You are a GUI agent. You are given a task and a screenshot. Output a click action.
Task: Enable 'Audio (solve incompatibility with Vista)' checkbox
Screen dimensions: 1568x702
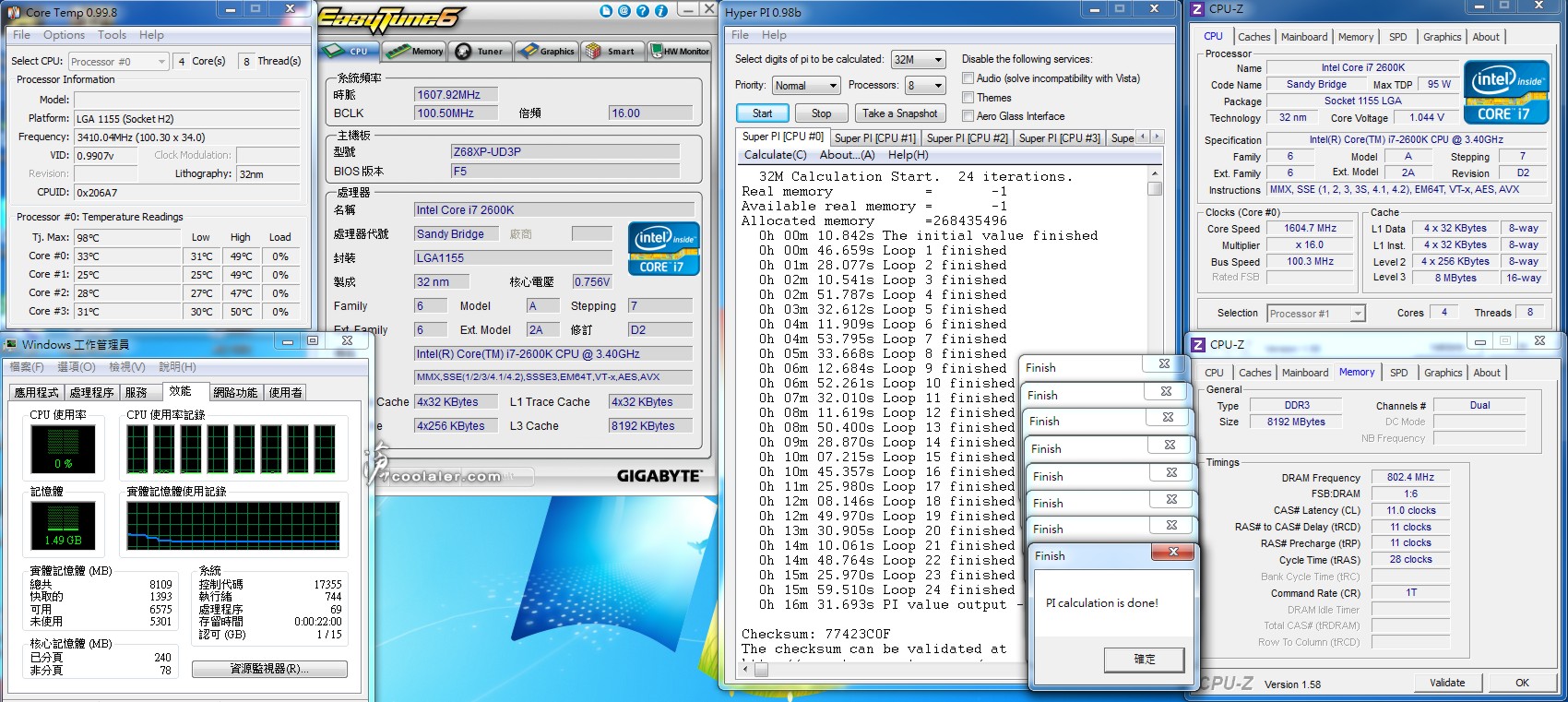pyautogui.click(x=968, y=78)
